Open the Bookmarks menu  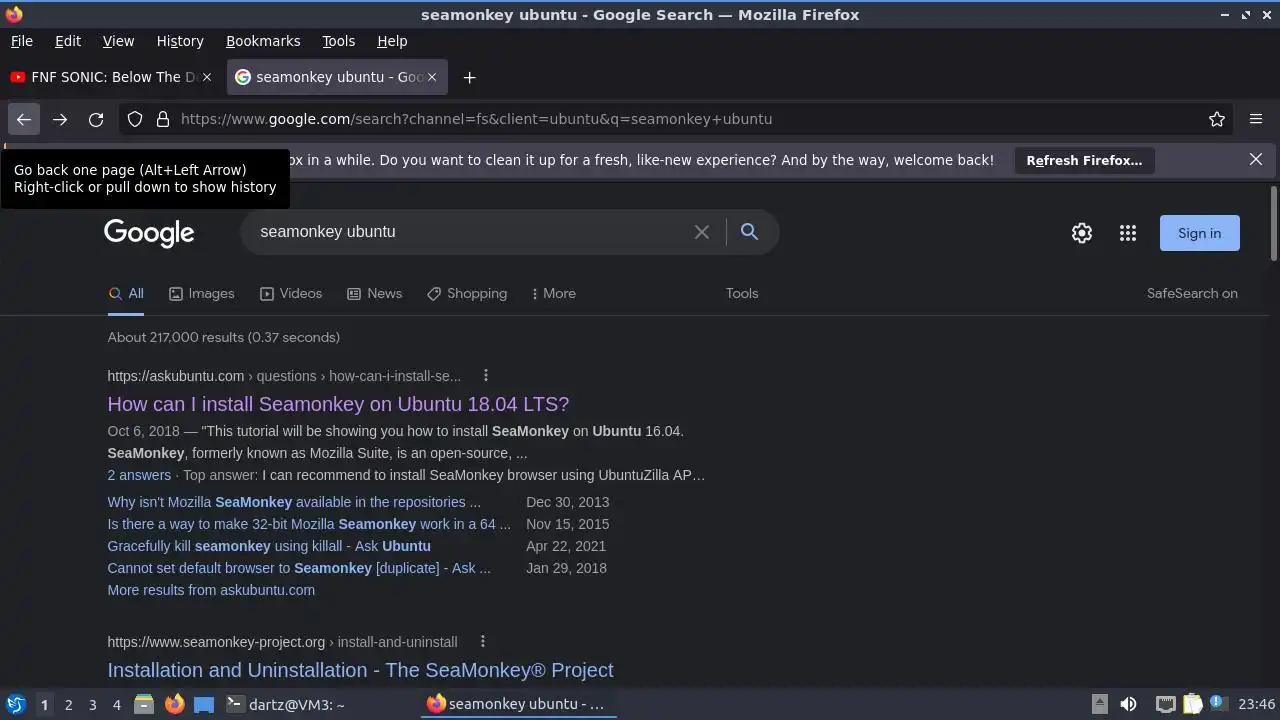coord(263,41)
